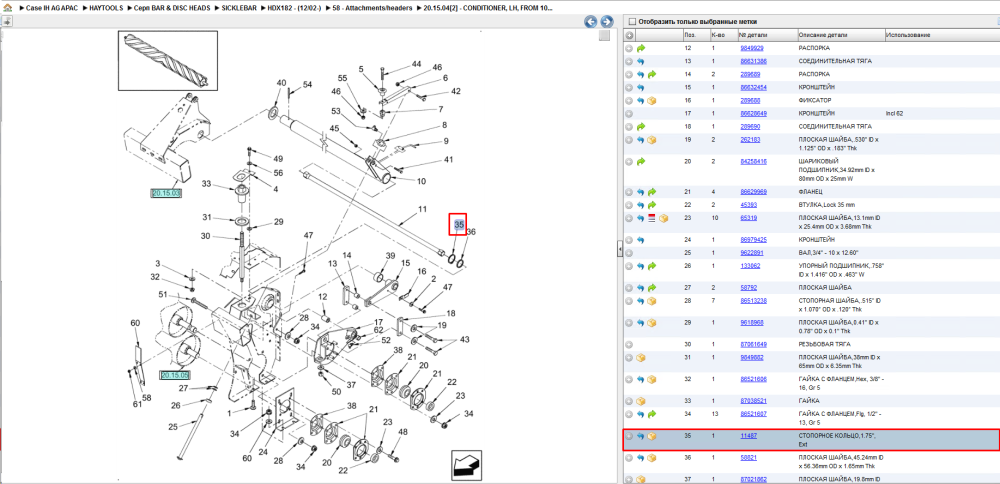Select callout 11 on the long rod

pyautogui.click(x=422, y=209)
